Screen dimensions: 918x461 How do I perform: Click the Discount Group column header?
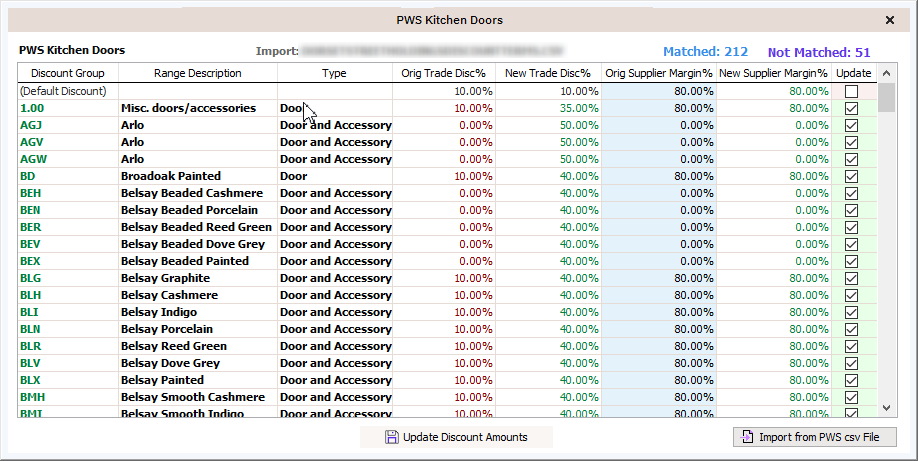pyautogui.click(x=68, y=73)
